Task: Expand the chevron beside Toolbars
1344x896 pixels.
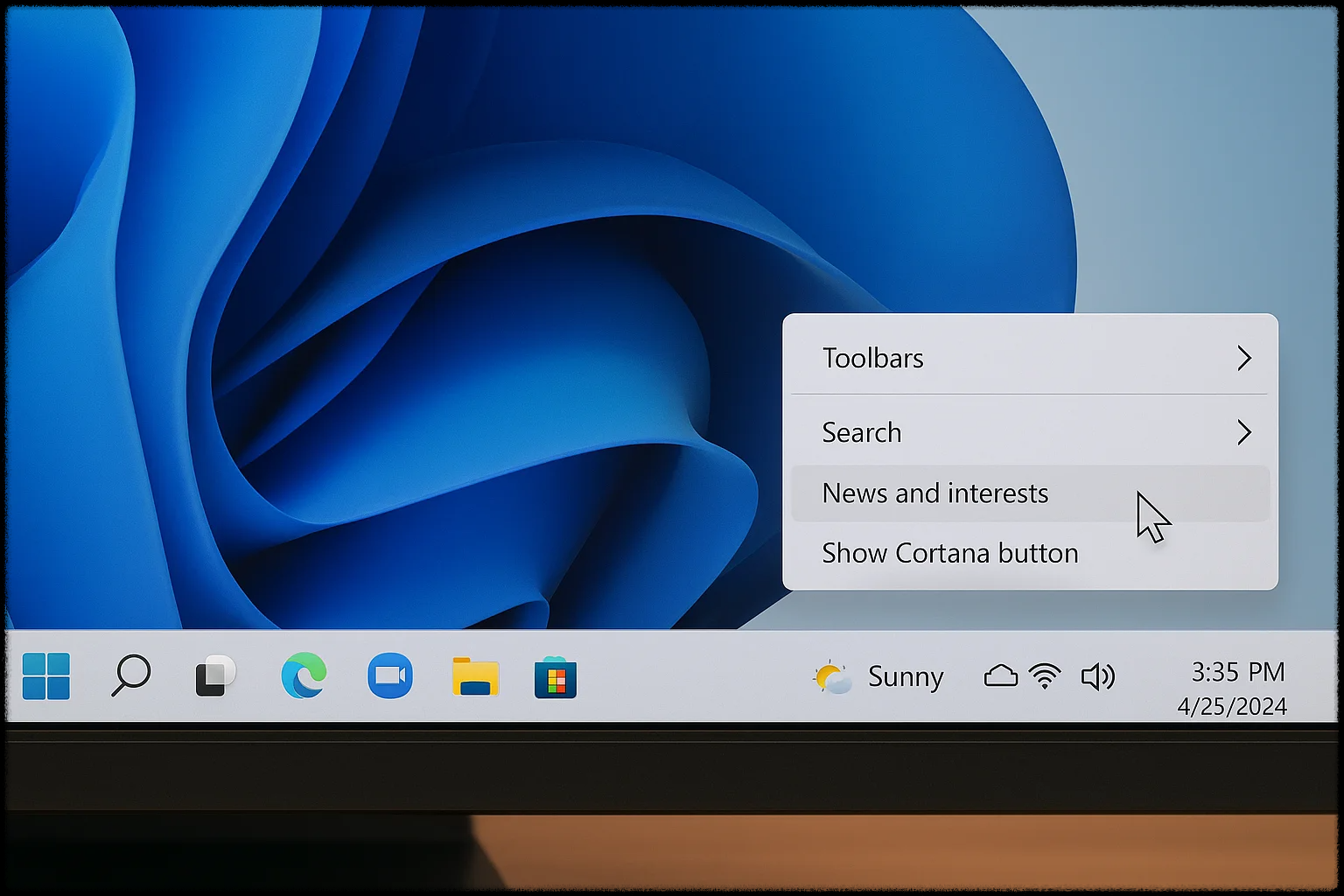Action: [x=1244, y=358]
